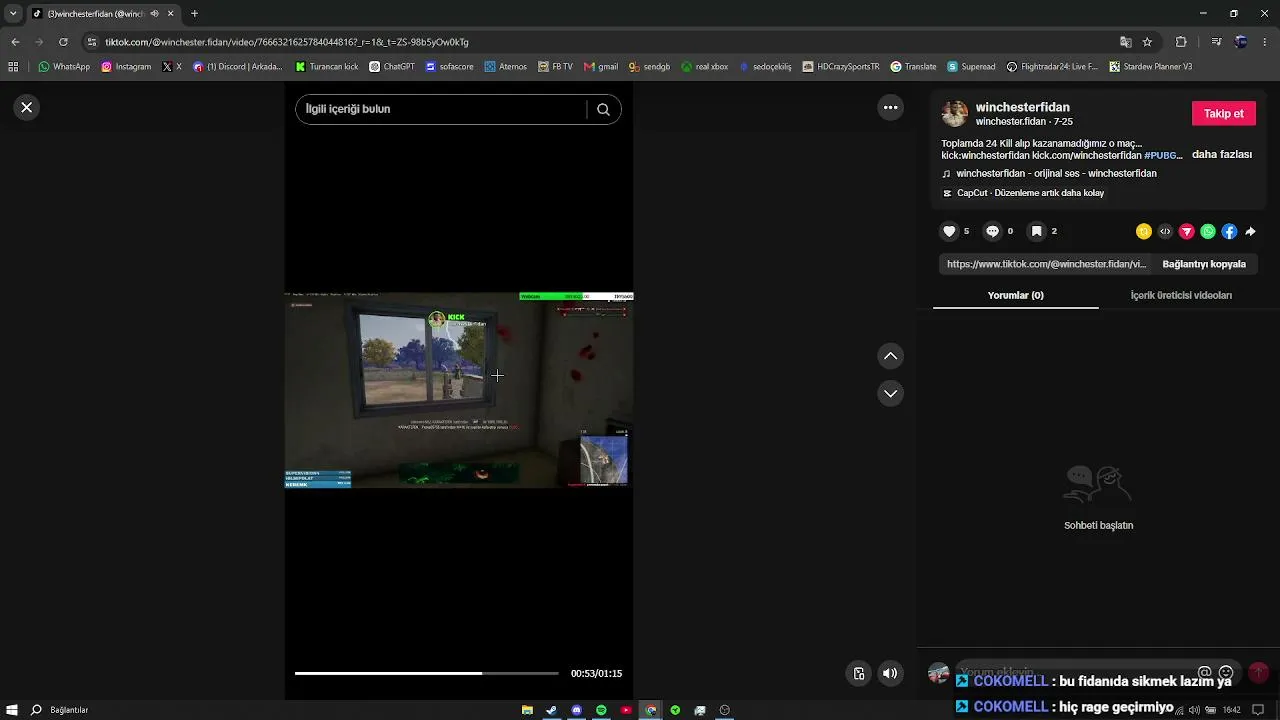The height and width of the screenshot is (720, 1280).
Task: Click the search magnifier icon in video search
Action: [603, 110]
